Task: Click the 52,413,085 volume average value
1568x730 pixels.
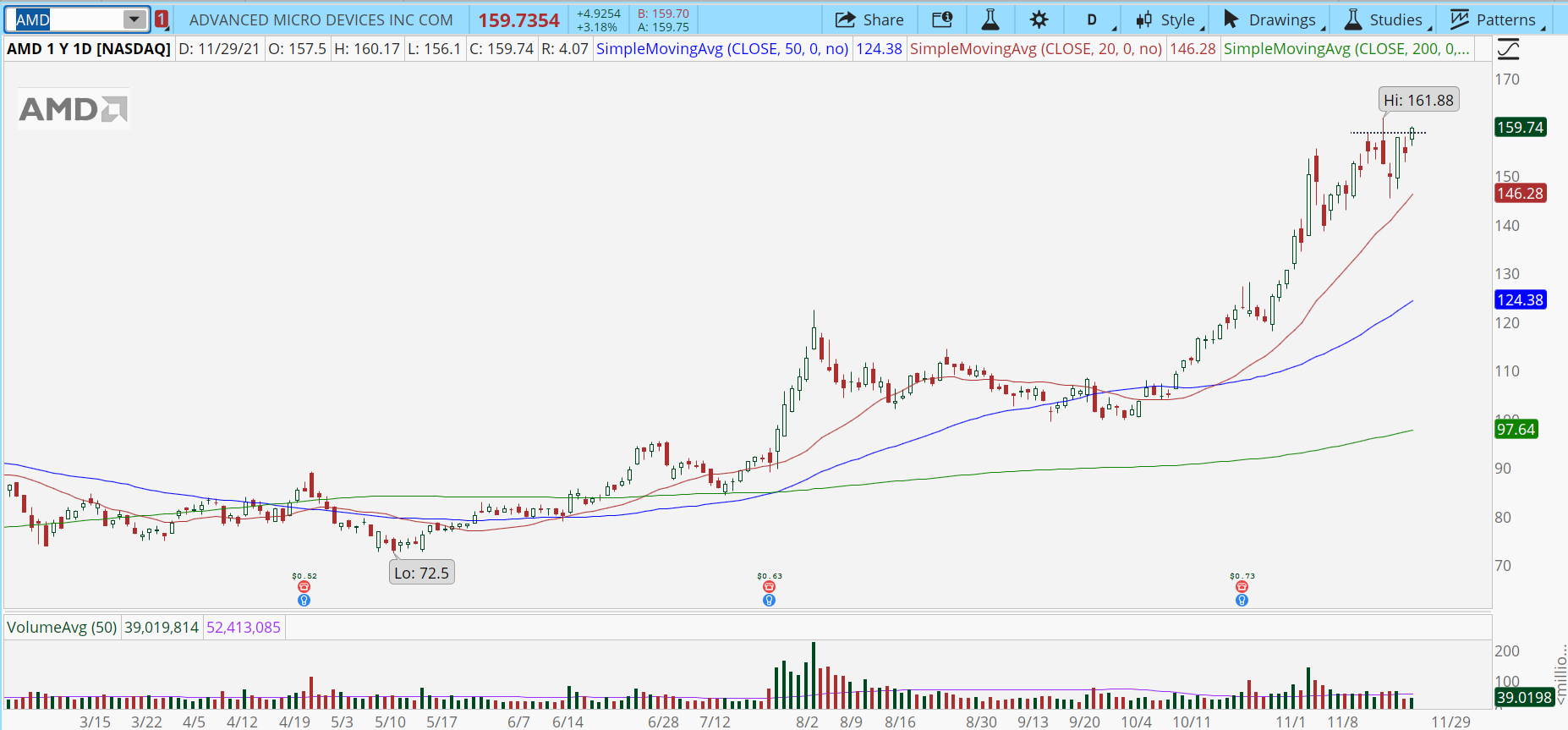Action: [x=244, y=628]
